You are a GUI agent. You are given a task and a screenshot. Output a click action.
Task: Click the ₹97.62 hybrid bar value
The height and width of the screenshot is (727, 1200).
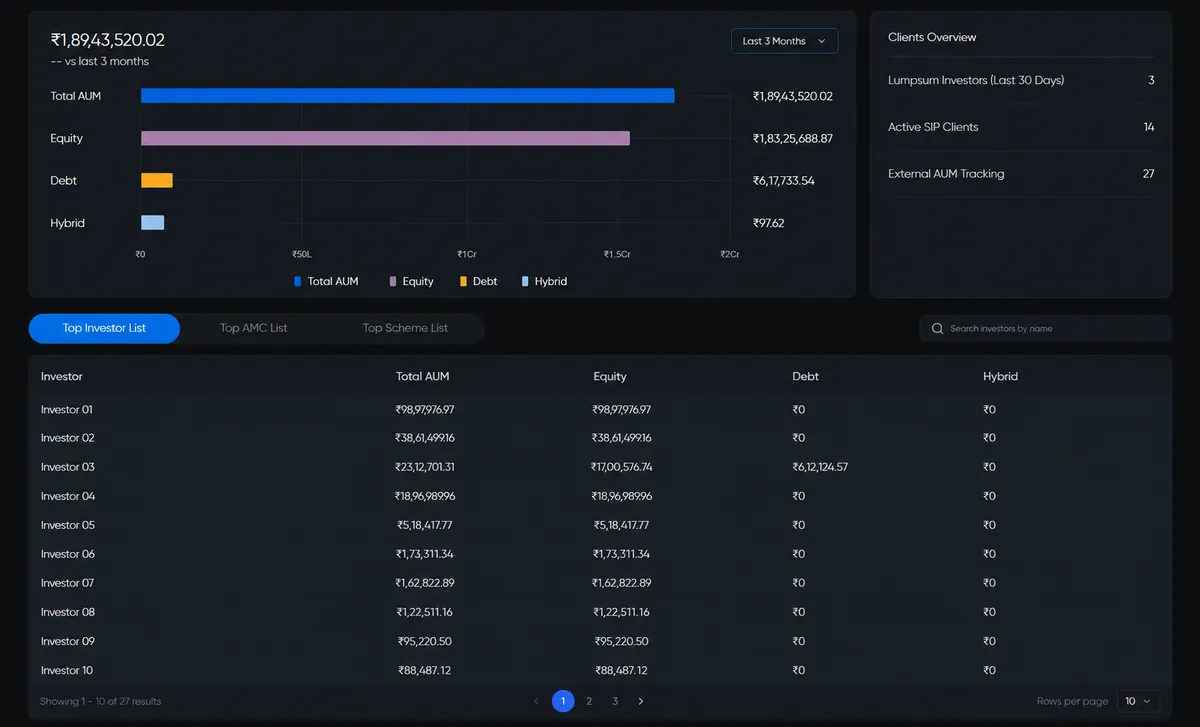tap(769, 223)
